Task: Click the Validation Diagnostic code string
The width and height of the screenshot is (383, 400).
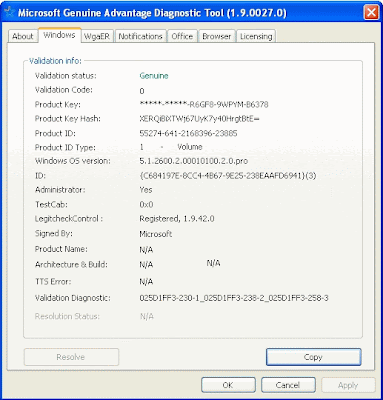Action: 234,298
